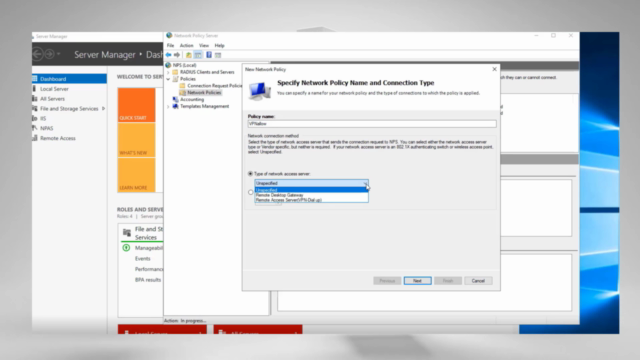
Task: Select NPS (Local) root node
Action: click(184, 65)
